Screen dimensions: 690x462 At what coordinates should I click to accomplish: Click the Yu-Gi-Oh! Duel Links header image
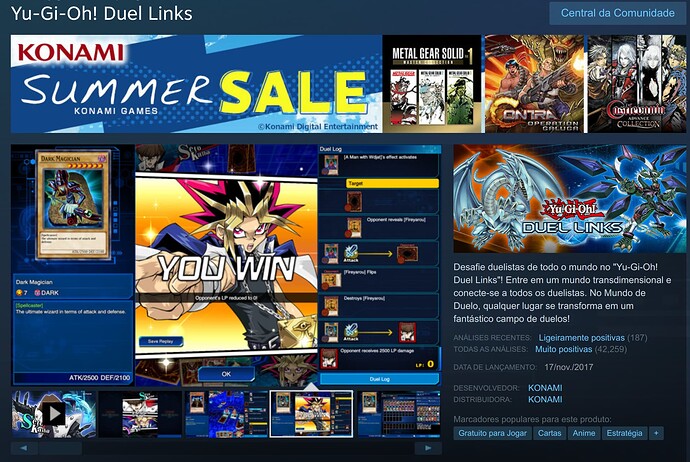tap(570, 198)
